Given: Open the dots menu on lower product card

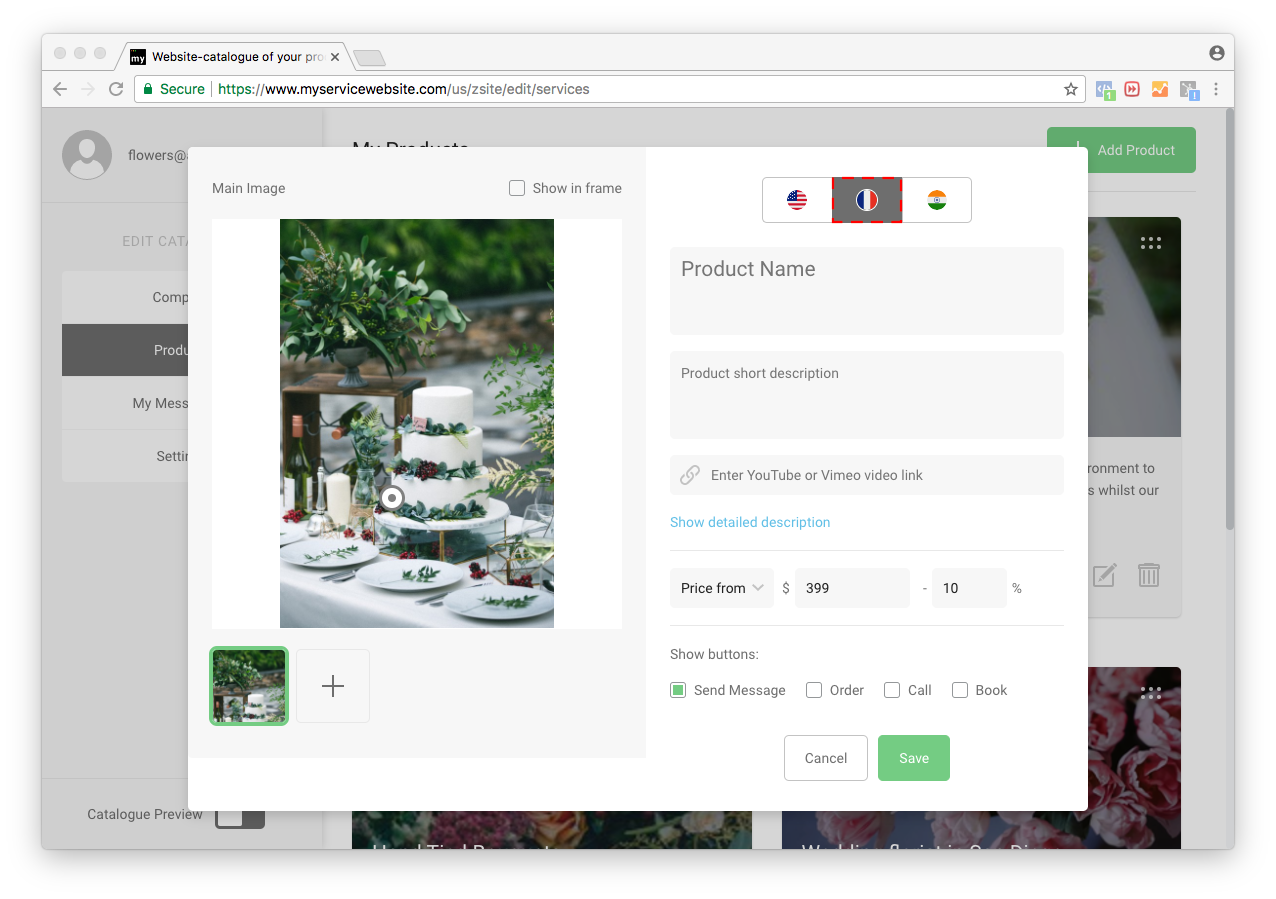Looking at the screenshot, I should pos(1151,692).
